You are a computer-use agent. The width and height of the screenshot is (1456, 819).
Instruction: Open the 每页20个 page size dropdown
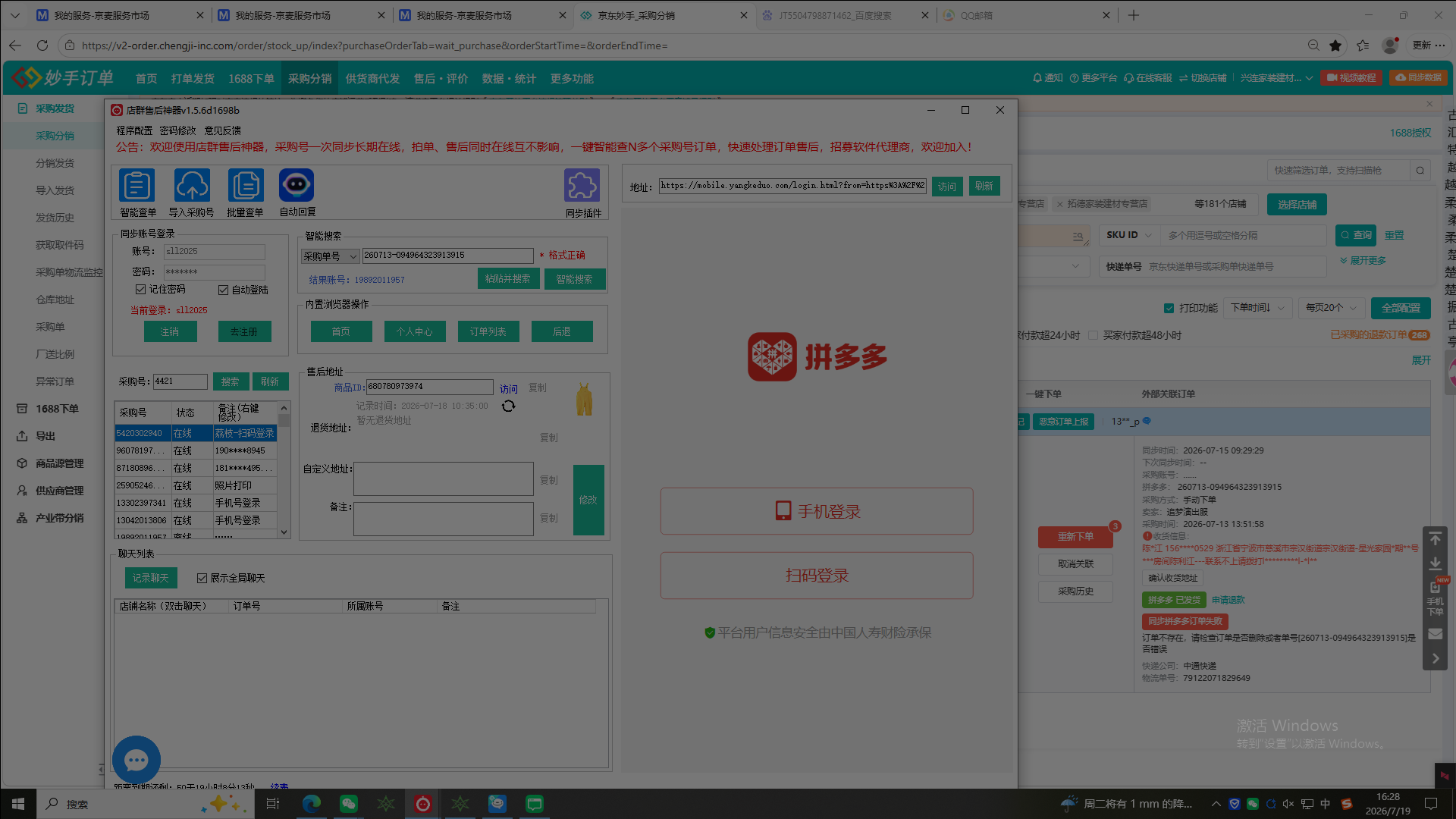(1332, 308)
